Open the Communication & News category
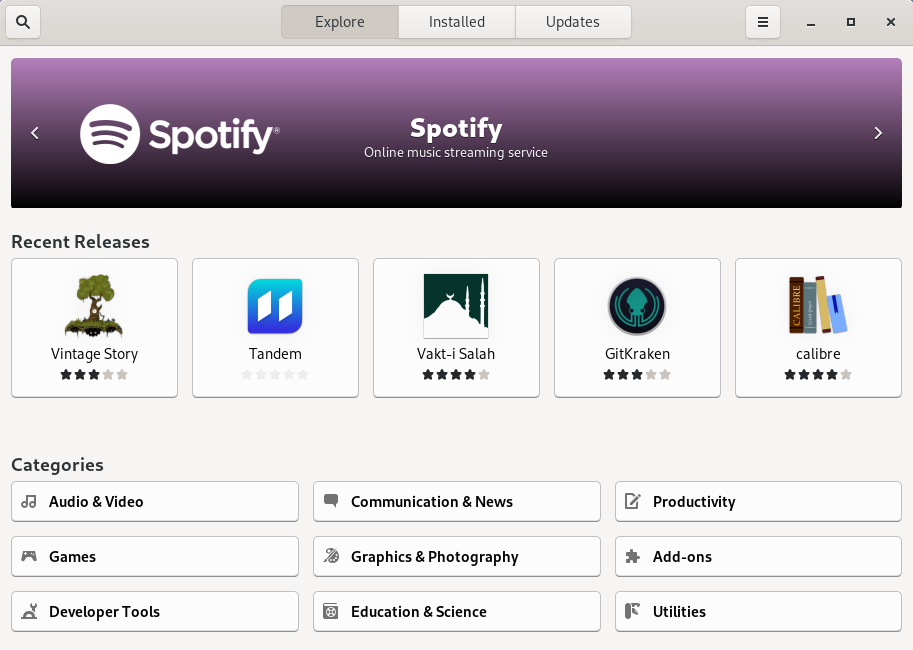This screenshot has height=650, width=913. point(457,502)
